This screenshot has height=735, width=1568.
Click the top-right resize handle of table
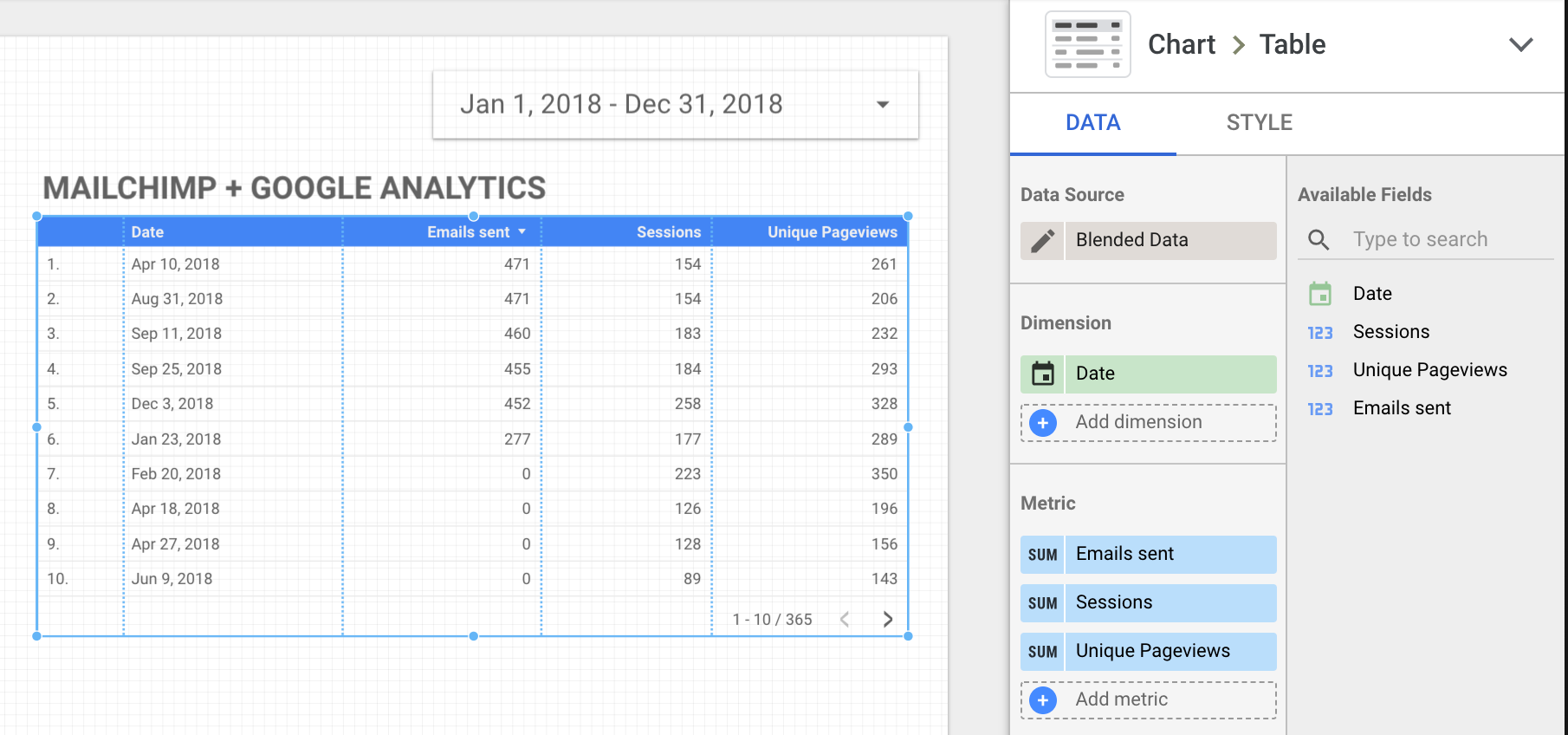pos(908,216)
